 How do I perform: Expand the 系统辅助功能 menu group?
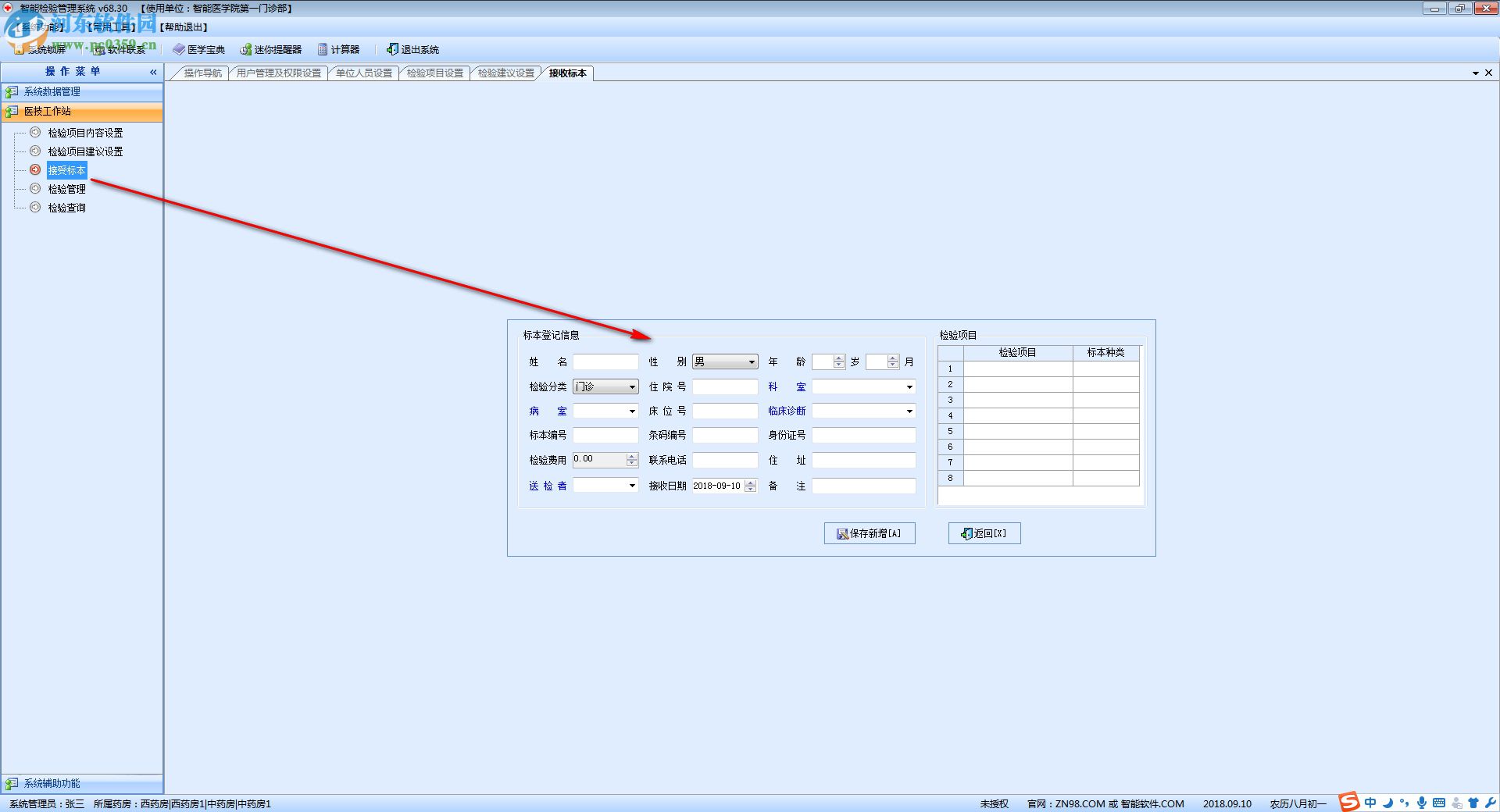[82, 783]
